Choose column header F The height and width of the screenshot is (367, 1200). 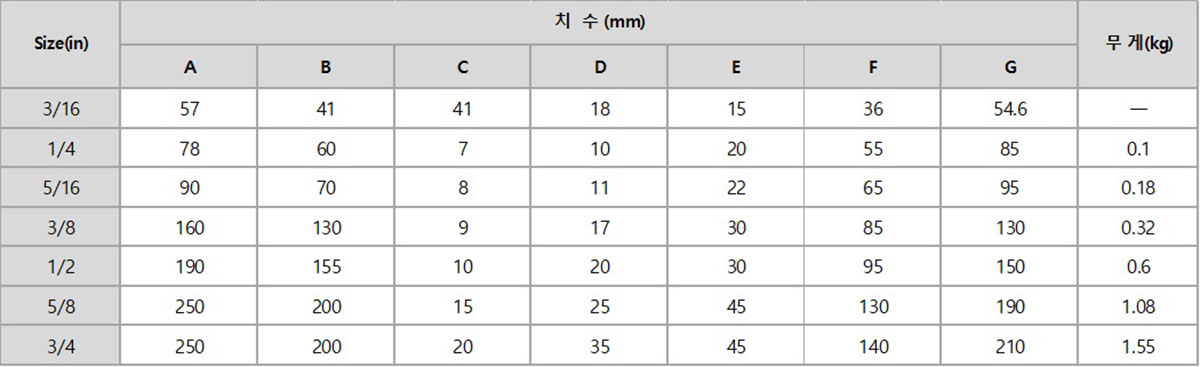[x=873, y=67]
